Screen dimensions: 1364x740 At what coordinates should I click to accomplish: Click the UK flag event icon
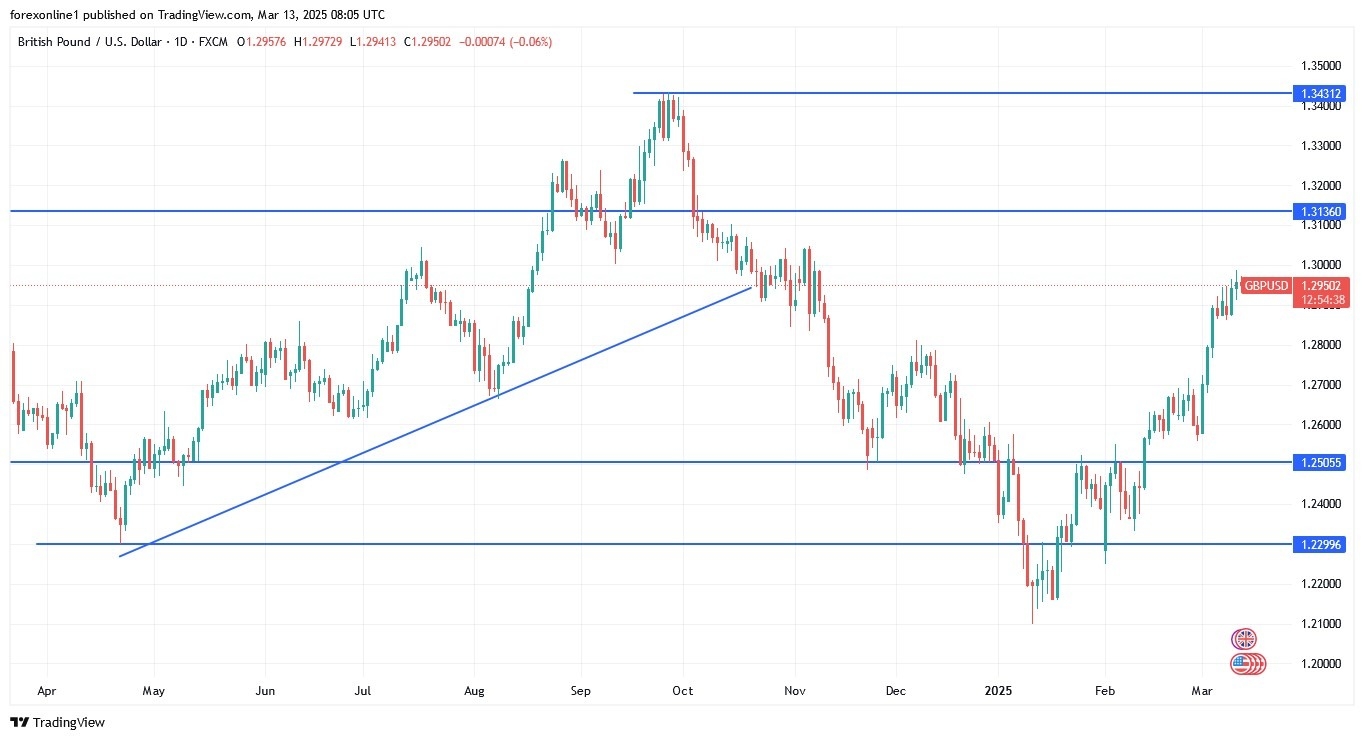tap(1244, 639)
